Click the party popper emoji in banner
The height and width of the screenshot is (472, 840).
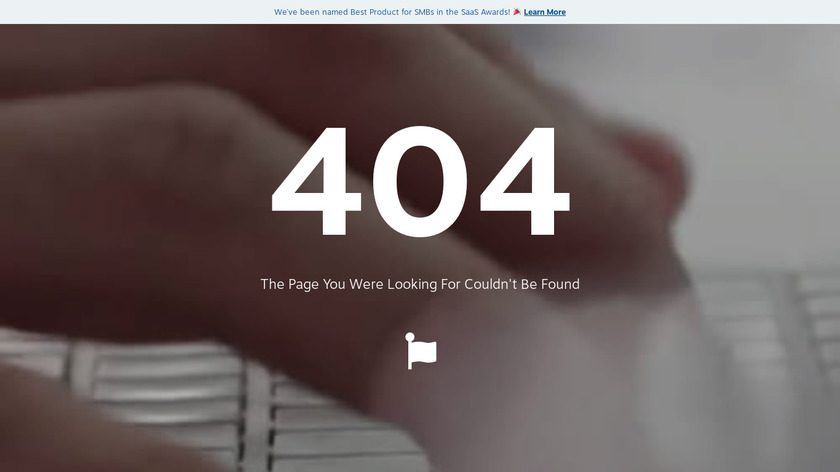[517, 11]
